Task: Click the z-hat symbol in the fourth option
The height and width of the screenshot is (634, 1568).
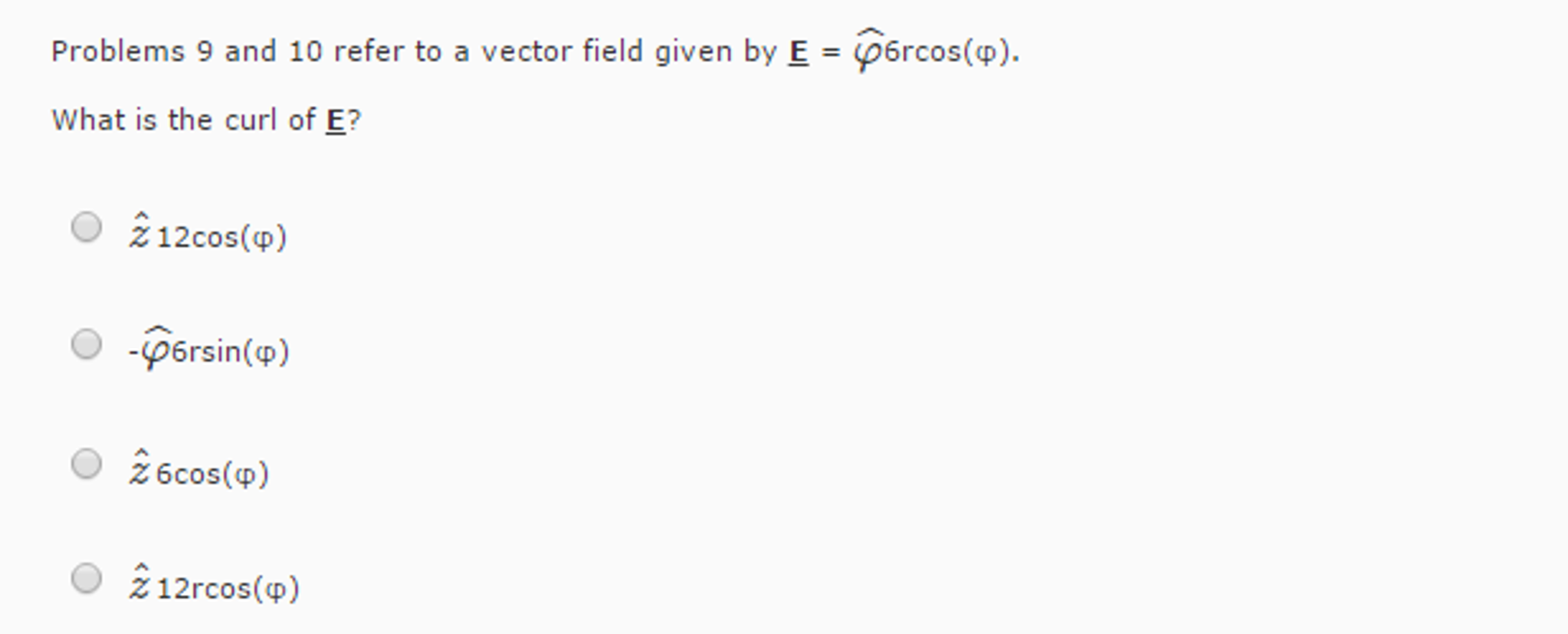Action: [139, 582]
